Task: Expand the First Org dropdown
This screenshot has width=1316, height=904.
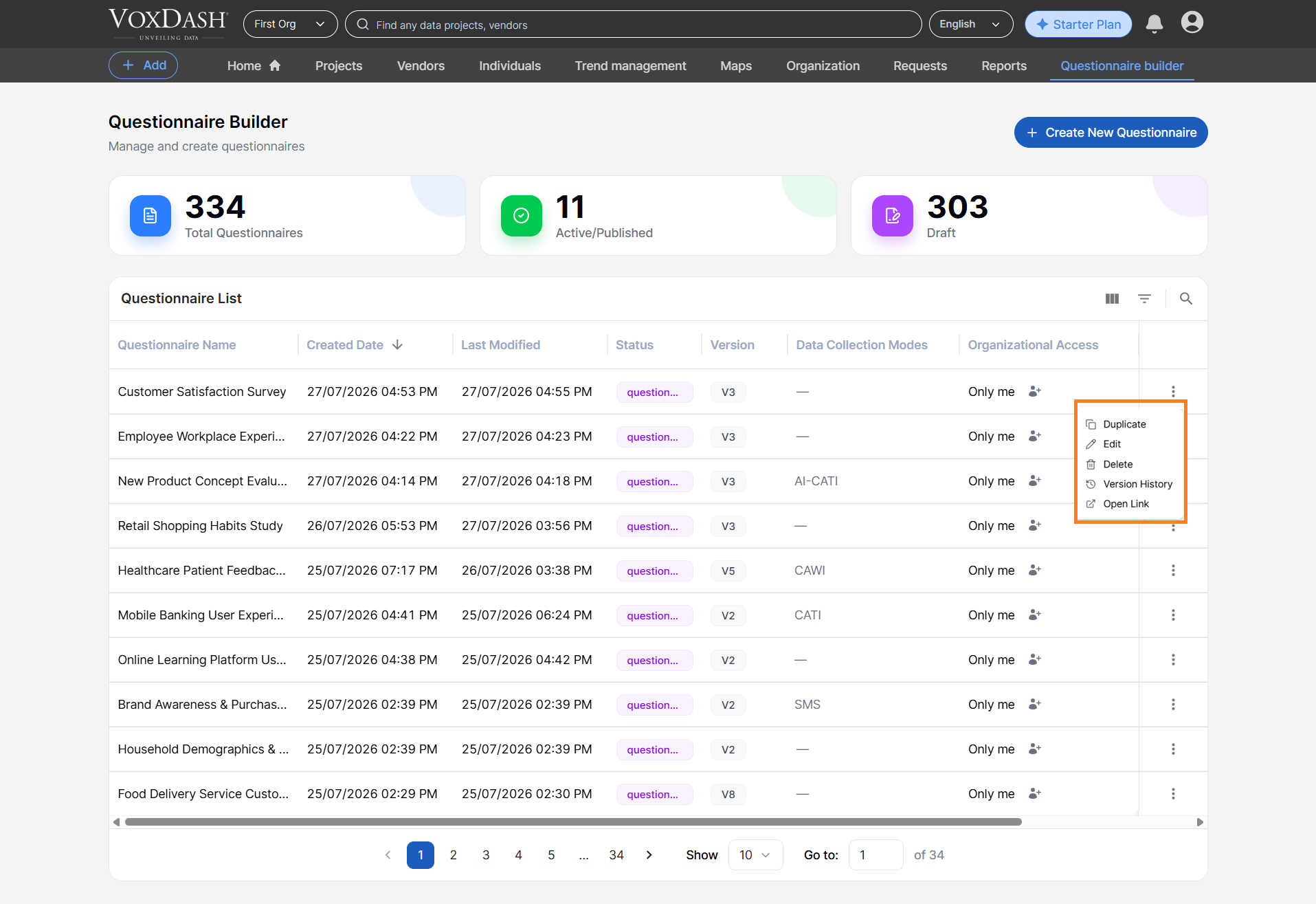Action: click(x=290, y=24)
